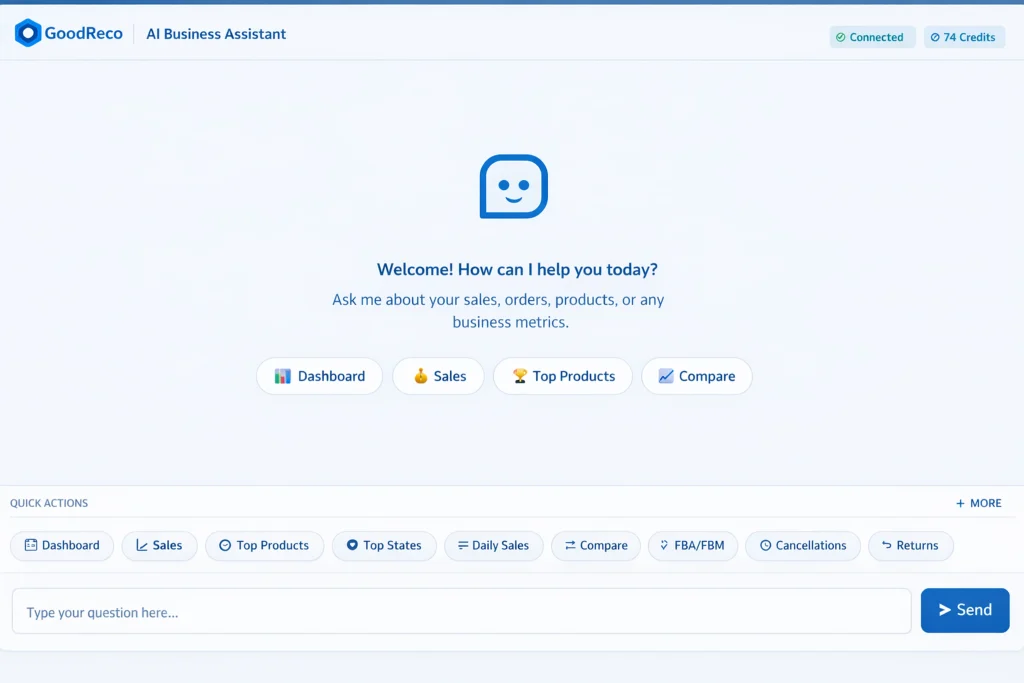This screenshot has width=1024, height=683.
Task: Click the Compare quick action with arrows icon
Action: (596, 545)
